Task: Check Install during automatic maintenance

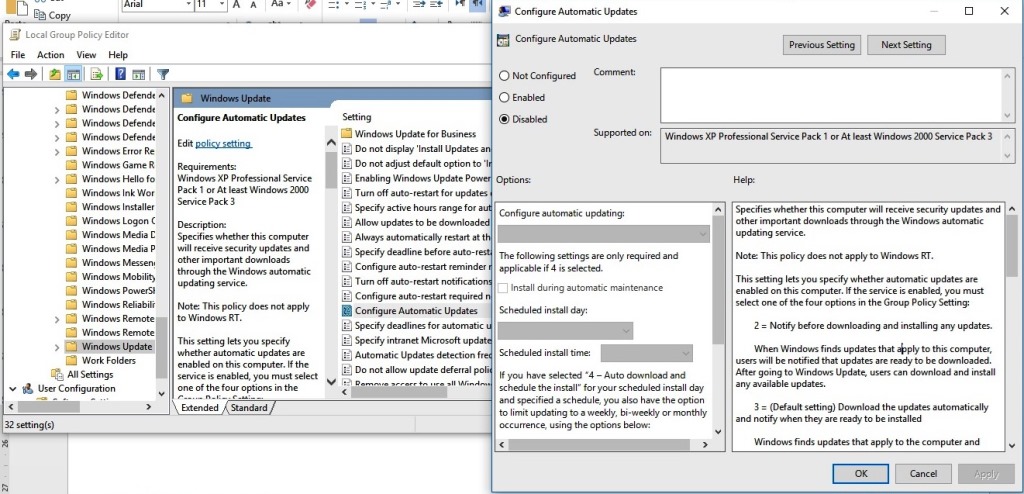Action: coord(503,288)
